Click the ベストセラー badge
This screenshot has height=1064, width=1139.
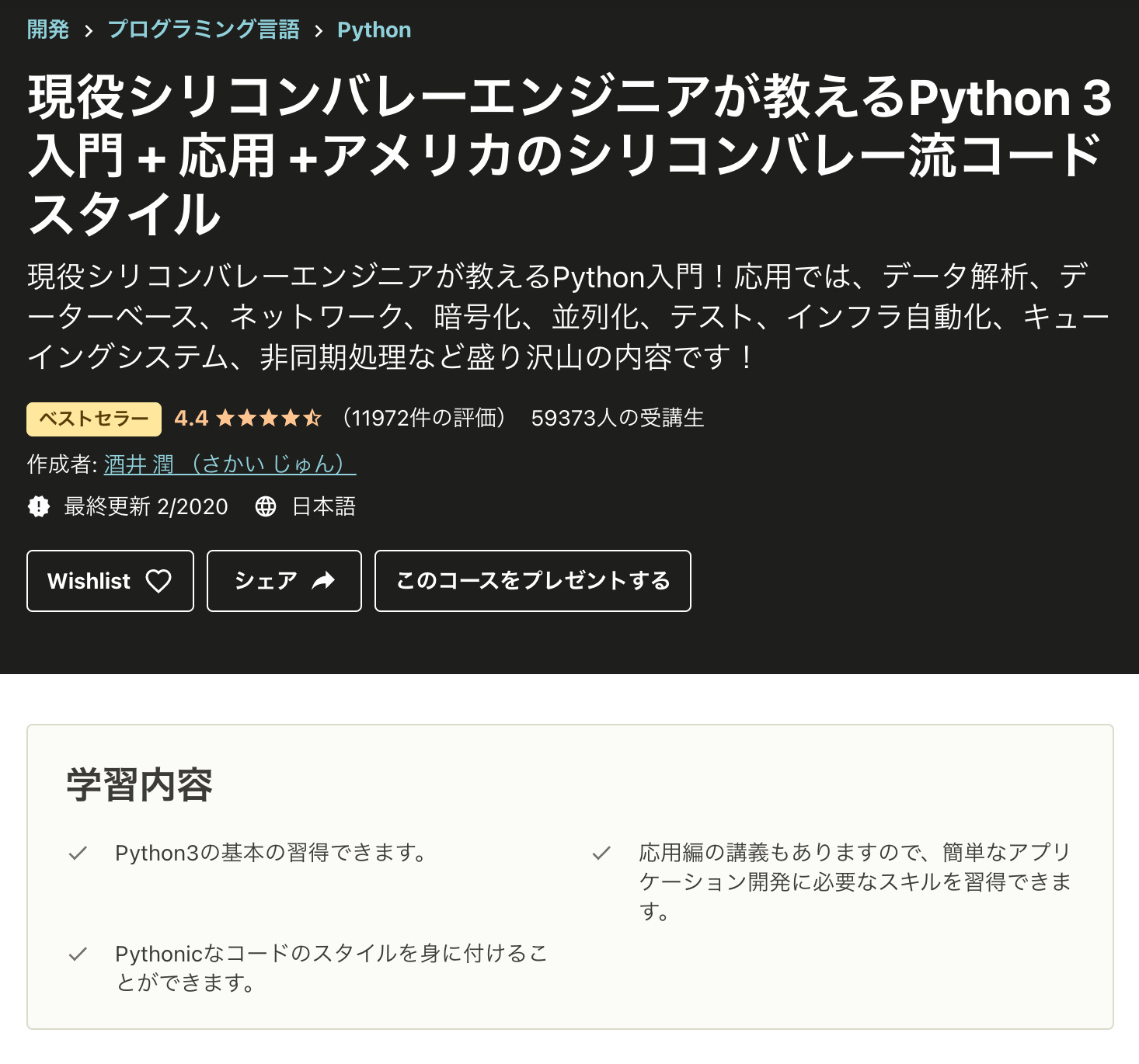click(94, 419)
